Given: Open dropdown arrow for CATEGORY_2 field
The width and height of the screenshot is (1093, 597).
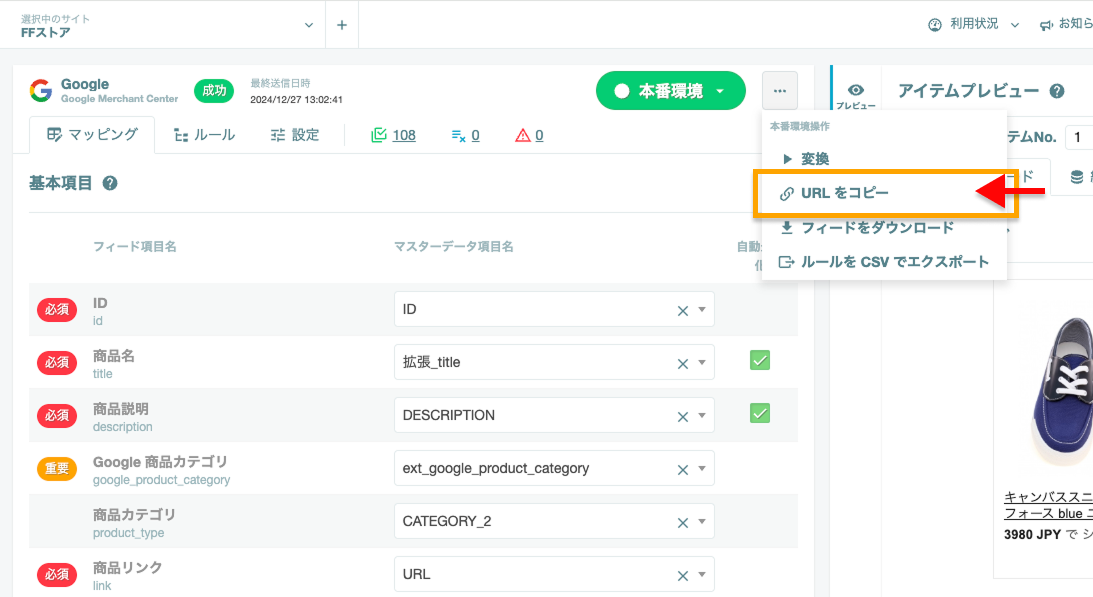Looking at the screenshot, I should pyautogui.click(x=702, y=521).
